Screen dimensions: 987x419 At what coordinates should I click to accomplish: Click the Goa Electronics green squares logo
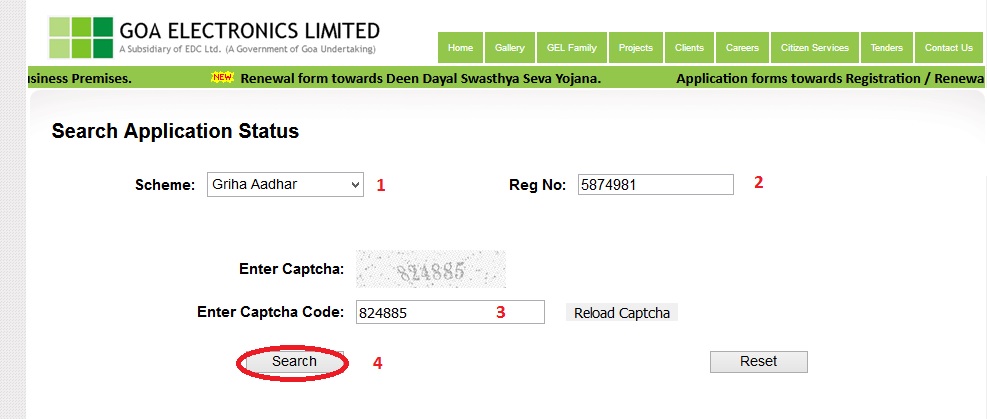(x=81, y=37)
